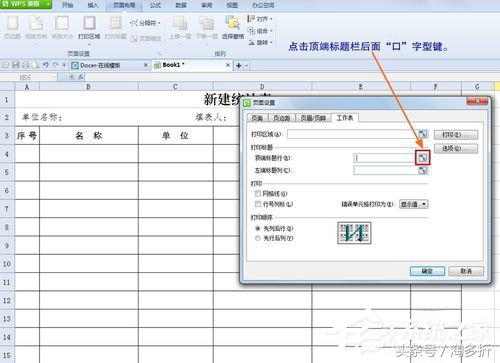Screen dimensions: 500x363
Task: Click the first quick access toolbar icon
Action: (6, 65)
